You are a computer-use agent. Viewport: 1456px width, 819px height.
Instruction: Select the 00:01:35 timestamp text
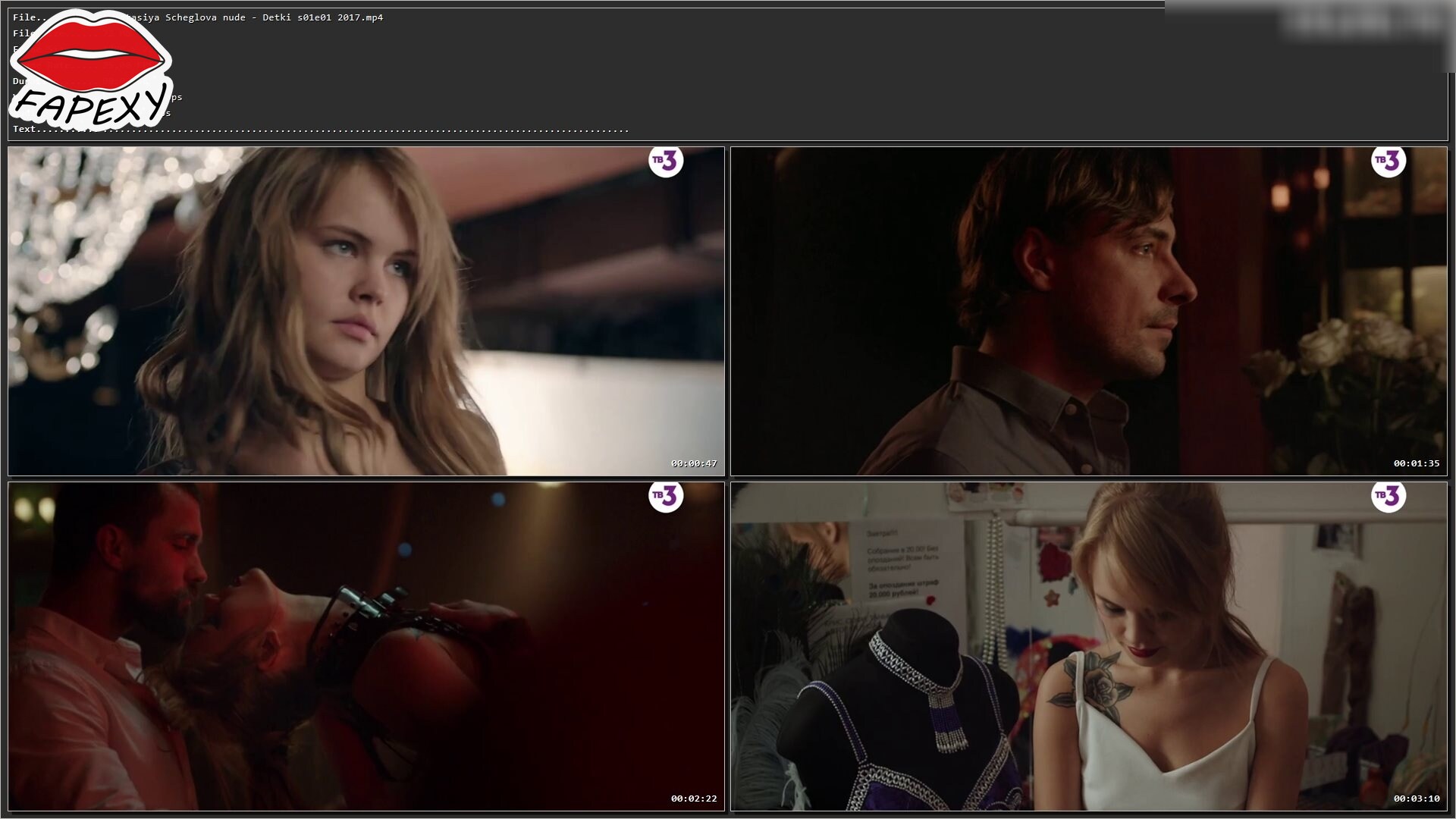1417,463
